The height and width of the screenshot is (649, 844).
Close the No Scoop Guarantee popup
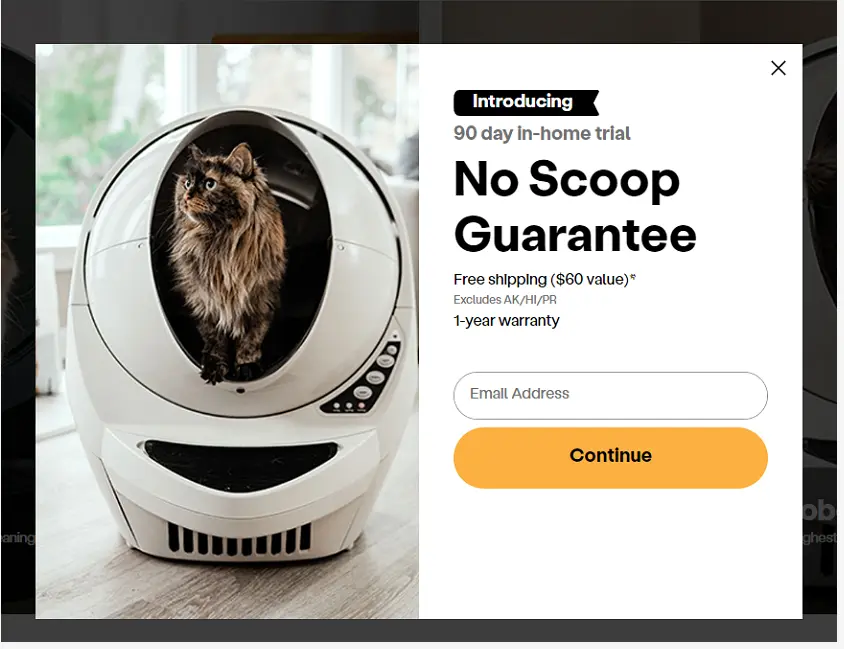click(778, 68)
